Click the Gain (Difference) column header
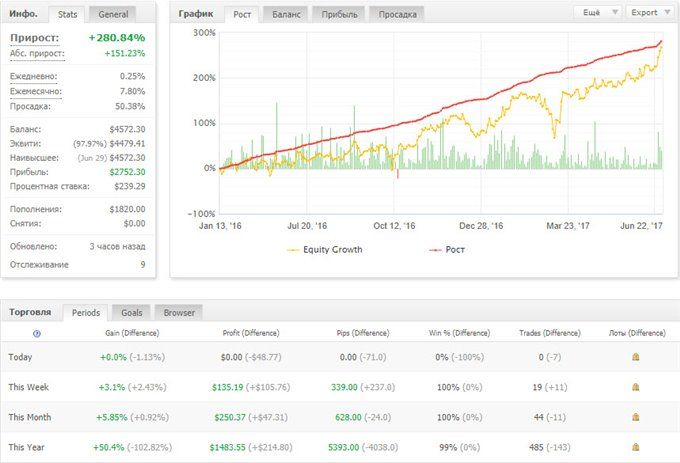Image resolution: width=680 pixels, height=463 pixels. (132, 333)
